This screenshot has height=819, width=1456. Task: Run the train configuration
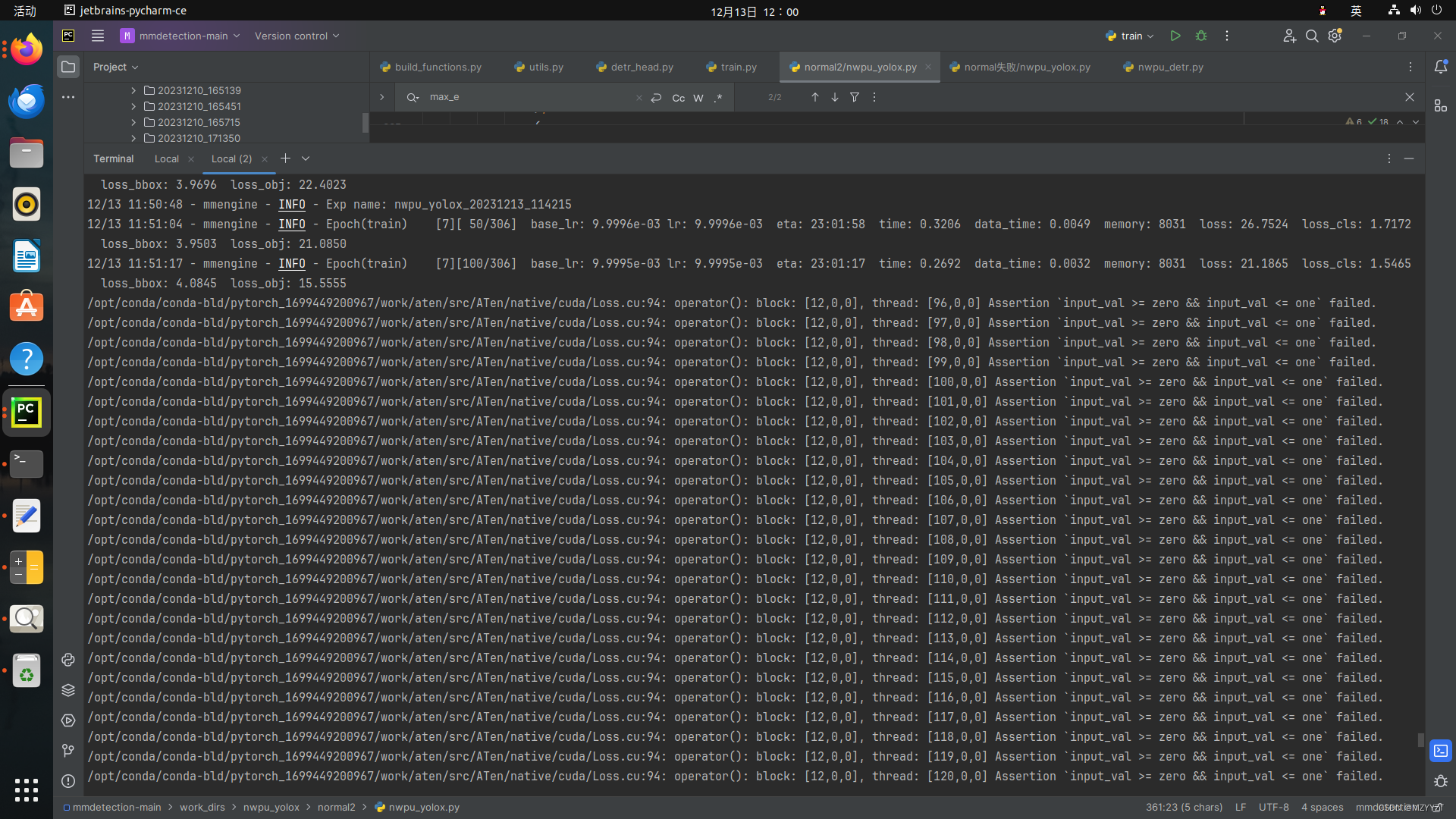pyautogui.click(x=1175, y=36)
